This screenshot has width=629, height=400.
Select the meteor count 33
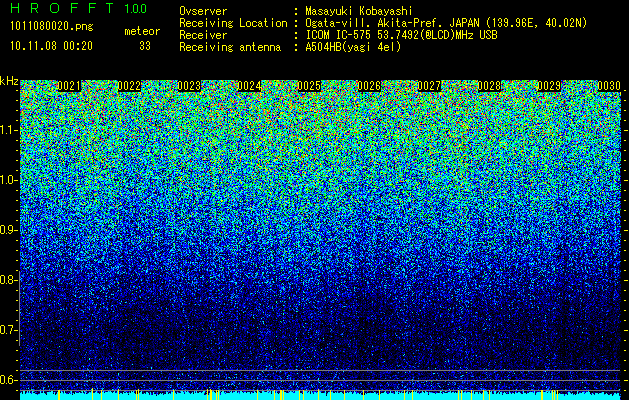pyautogui.click(x=145, y=46)
